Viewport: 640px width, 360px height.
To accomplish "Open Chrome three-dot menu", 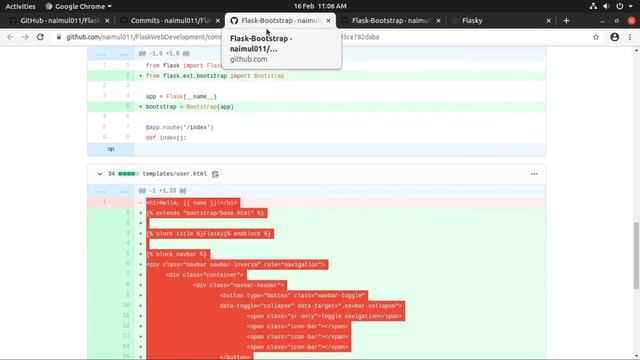I will pyautogui.click(x=630, y=37).
